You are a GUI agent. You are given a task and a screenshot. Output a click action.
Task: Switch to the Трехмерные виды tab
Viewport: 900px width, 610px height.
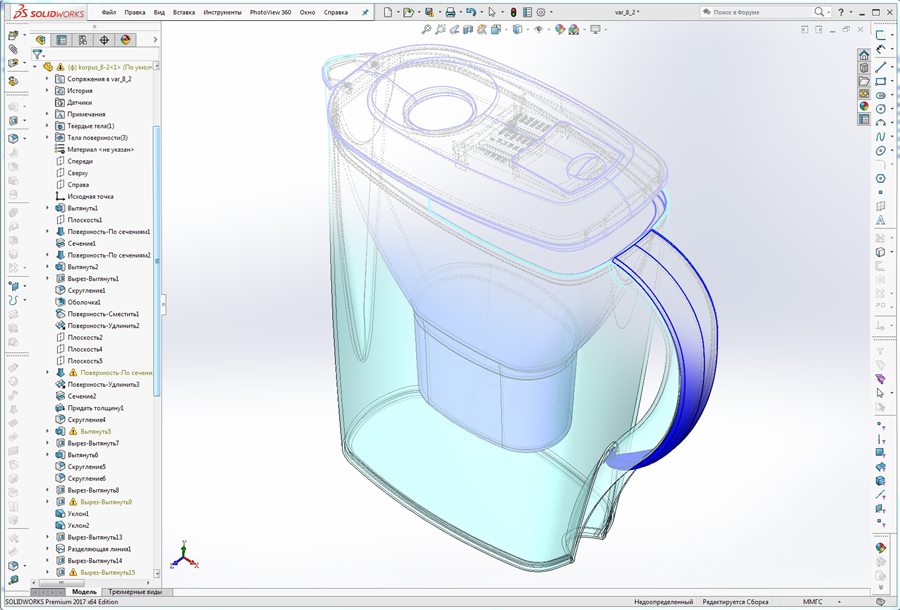(x=135, y=592)
